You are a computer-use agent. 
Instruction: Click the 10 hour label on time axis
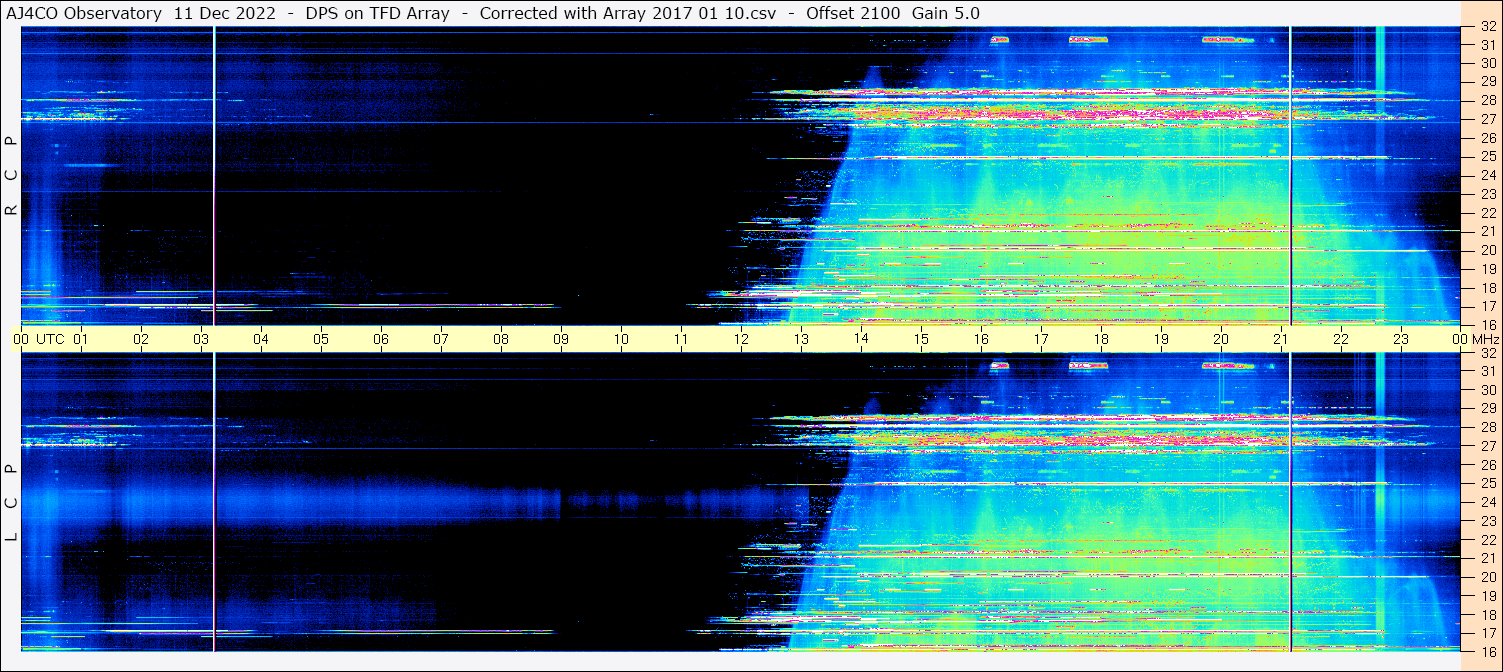click(621, 339)
